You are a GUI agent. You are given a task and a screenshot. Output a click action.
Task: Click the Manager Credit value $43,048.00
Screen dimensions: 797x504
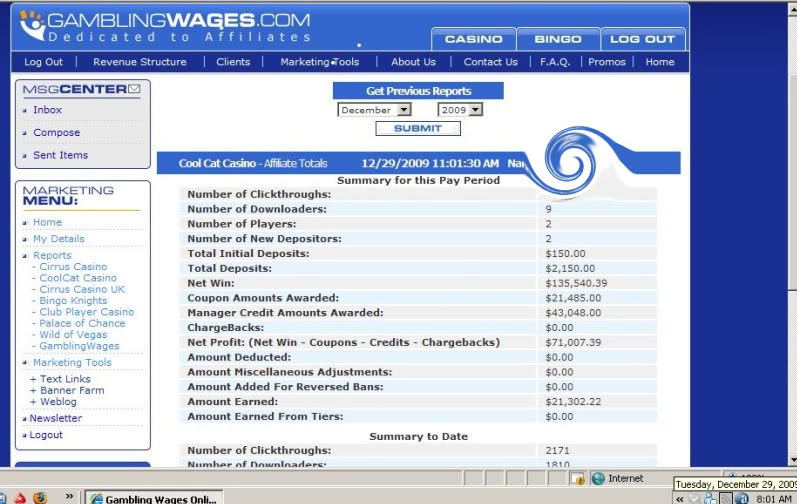pyautogui.click(x=573, y=313)
